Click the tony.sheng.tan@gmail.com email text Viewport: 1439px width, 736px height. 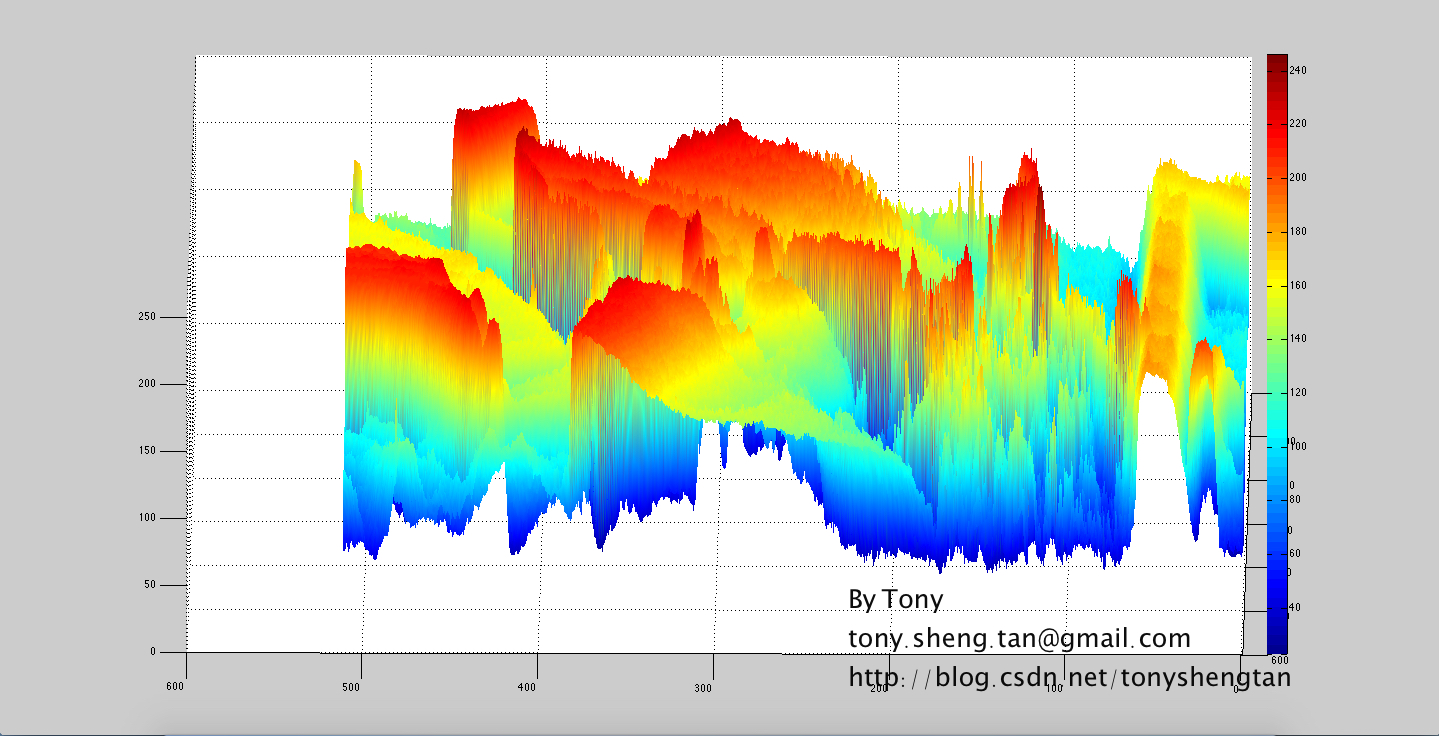pyautogui.click(x=1019, y=638)
